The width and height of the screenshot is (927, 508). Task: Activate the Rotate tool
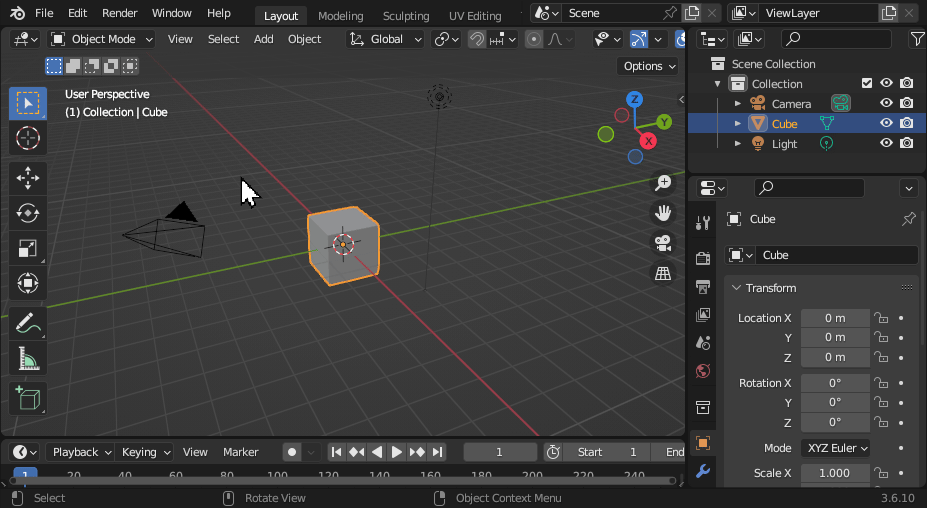[x=28, y=213]
